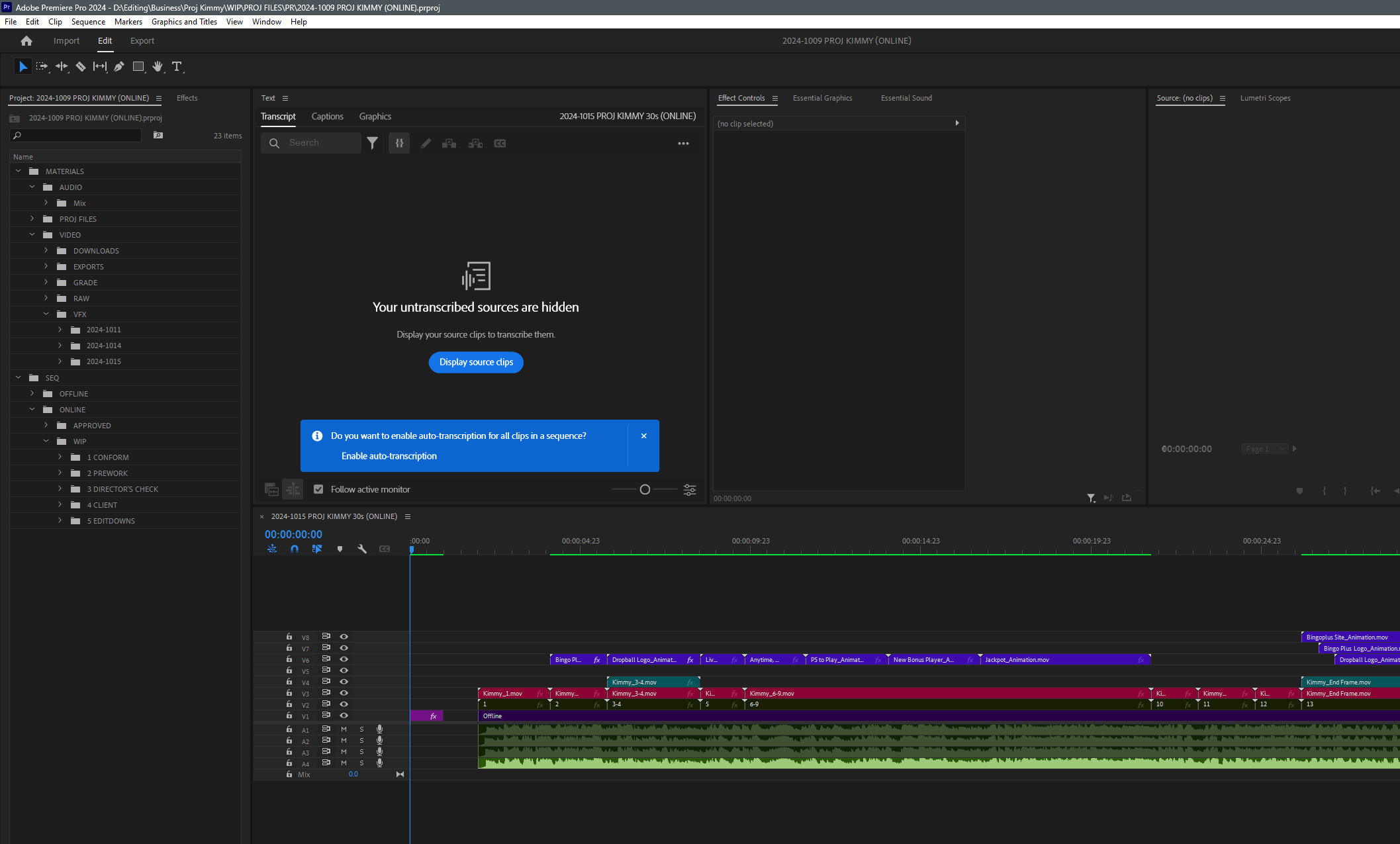Screen dimensions: 1400x844
Task: Click the Display source clips button
Action: 476,362
